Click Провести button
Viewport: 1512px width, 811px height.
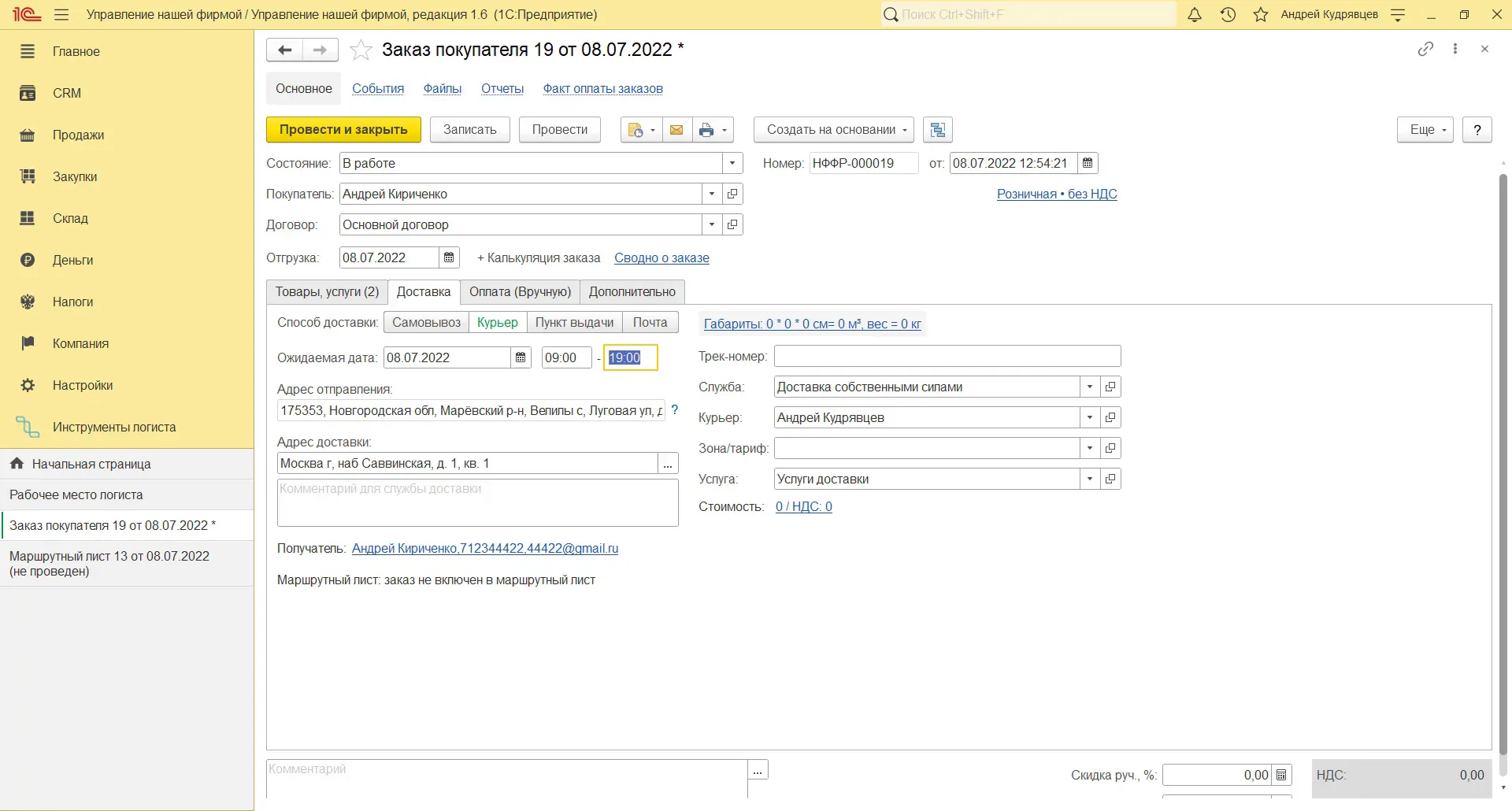click(560, 130)
